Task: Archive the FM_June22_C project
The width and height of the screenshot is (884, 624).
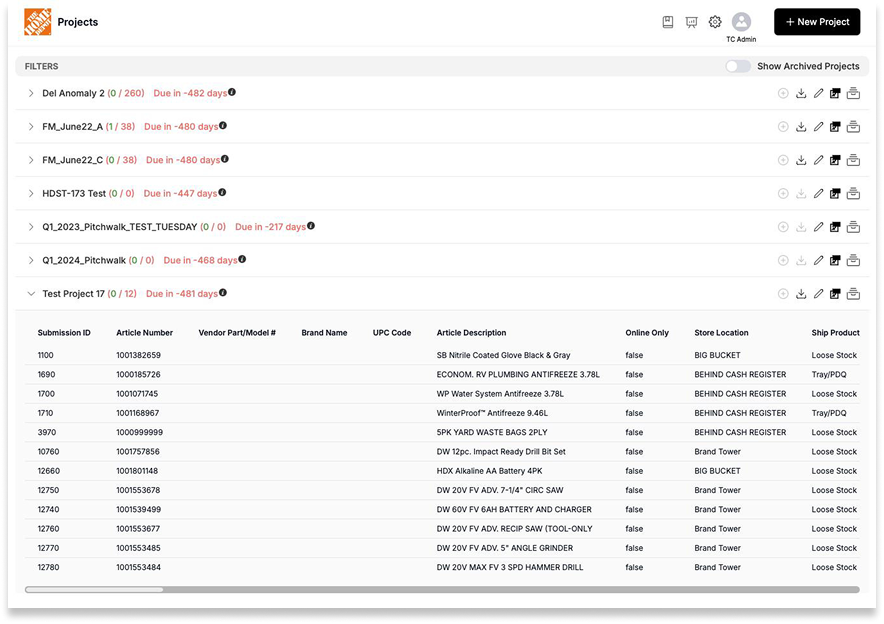Action: pyautogui.click(x=854, y=160)
